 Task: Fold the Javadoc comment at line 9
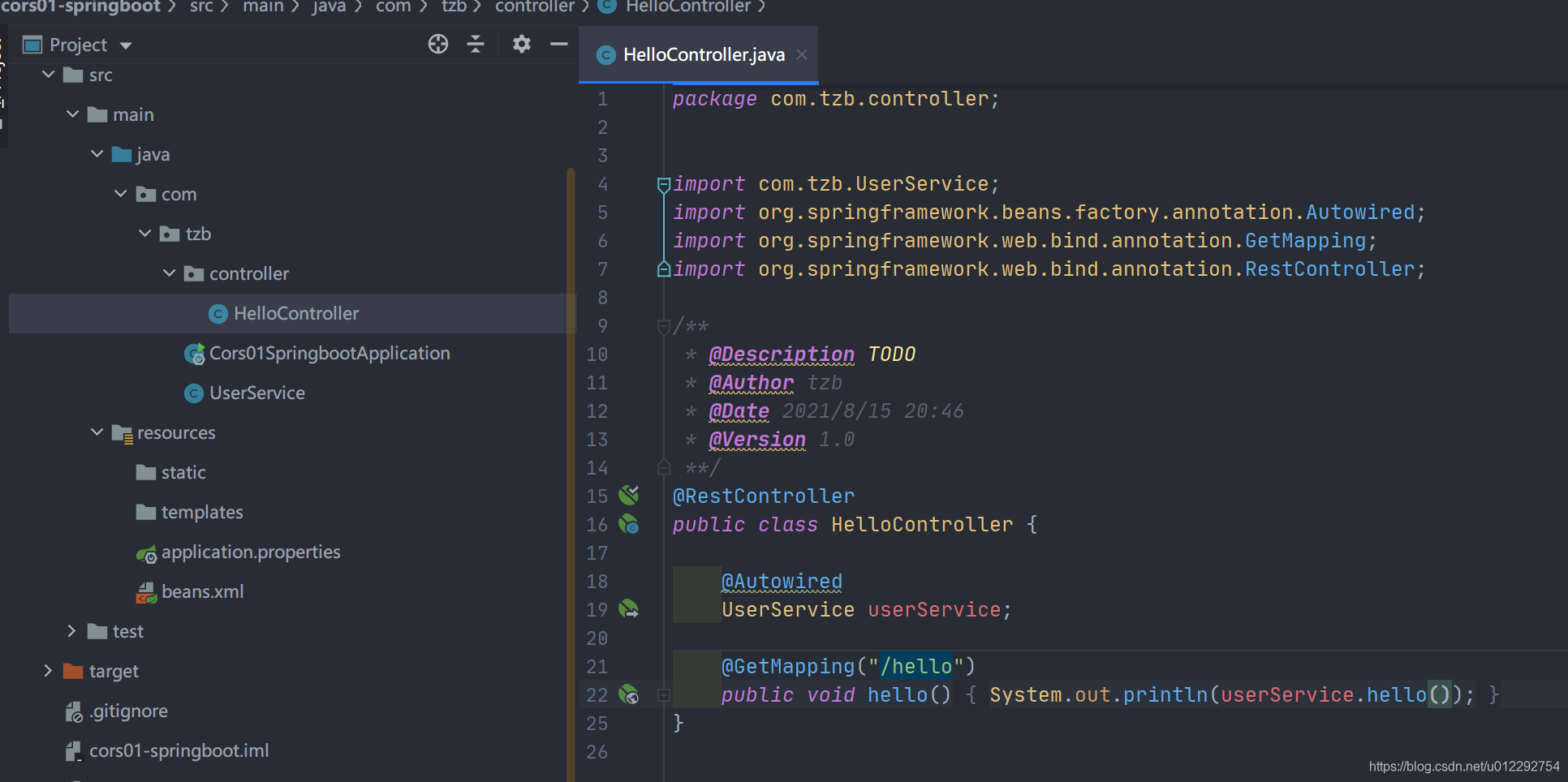(x=663, y=326)
